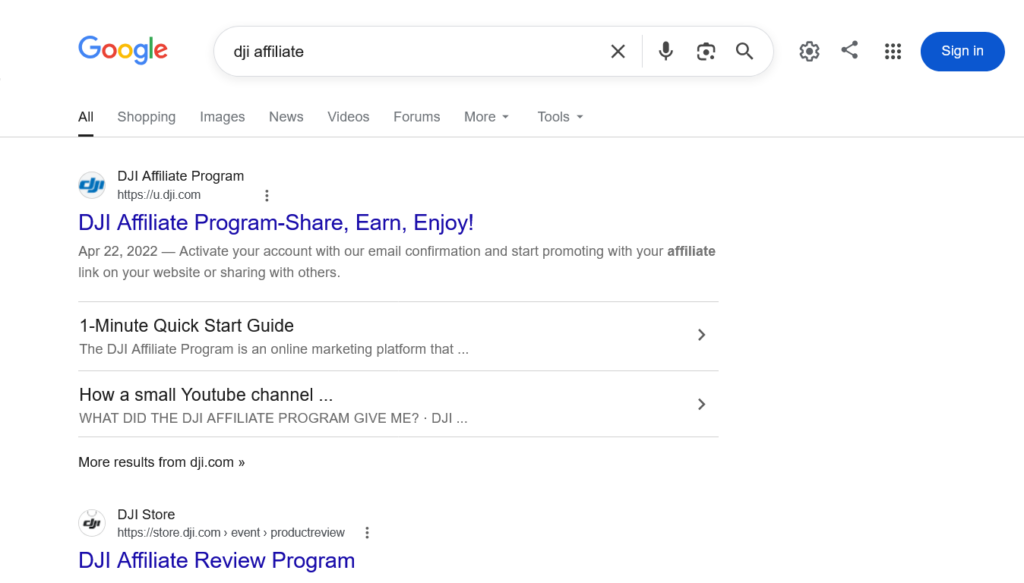Select the All tab

point(86,117)
